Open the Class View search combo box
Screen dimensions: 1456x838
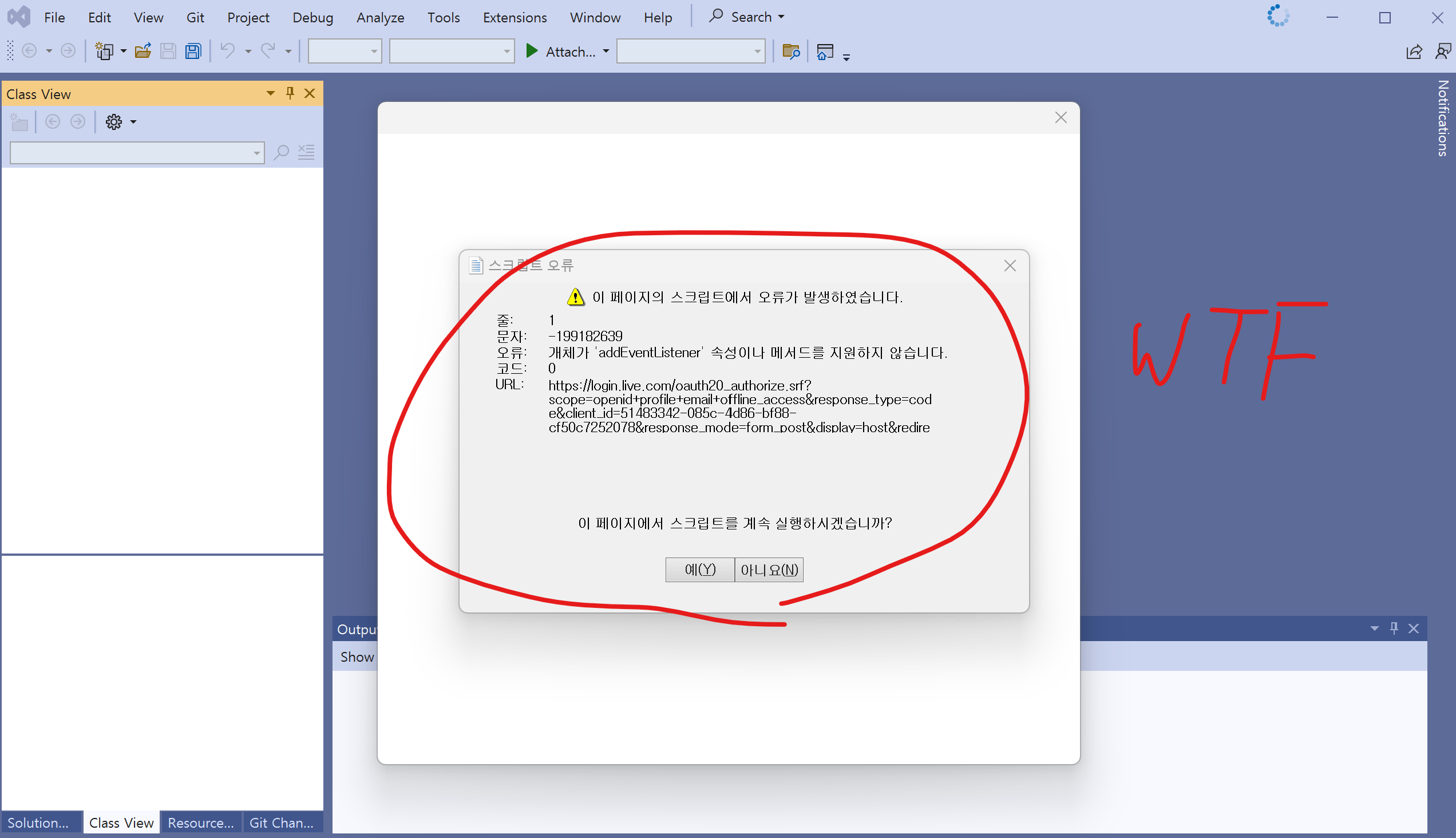137,153
